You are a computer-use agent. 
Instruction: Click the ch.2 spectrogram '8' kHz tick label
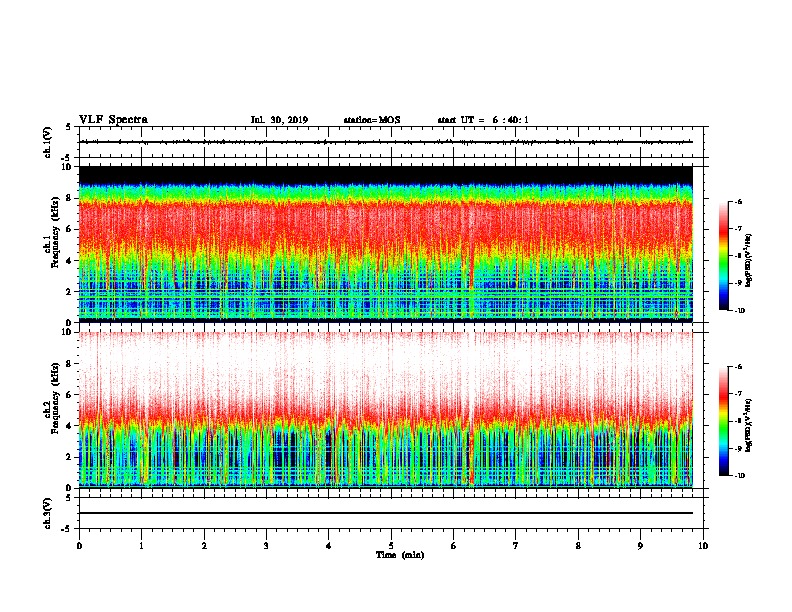click(69, 364)
